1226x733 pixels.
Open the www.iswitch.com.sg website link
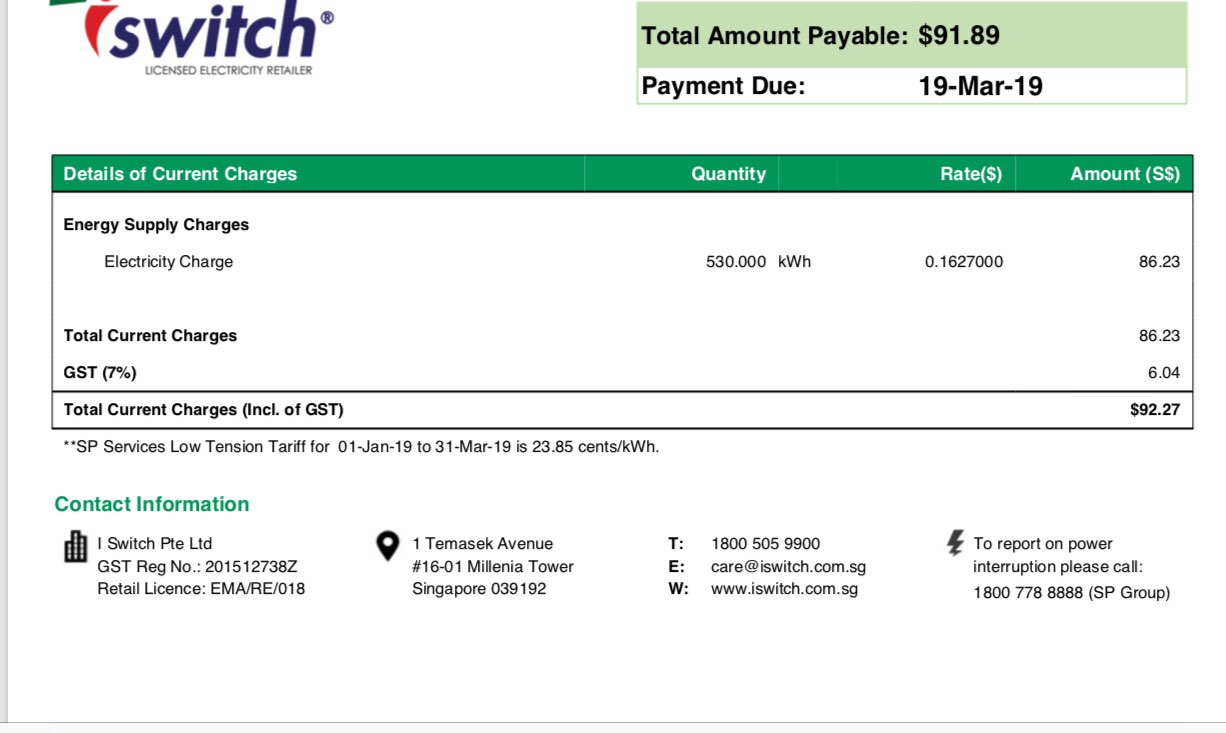tap(784, 589)
